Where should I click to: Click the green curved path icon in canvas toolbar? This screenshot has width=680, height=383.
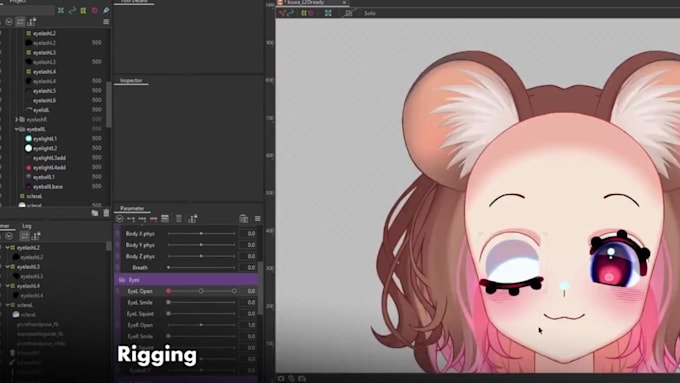coord(291,13)
